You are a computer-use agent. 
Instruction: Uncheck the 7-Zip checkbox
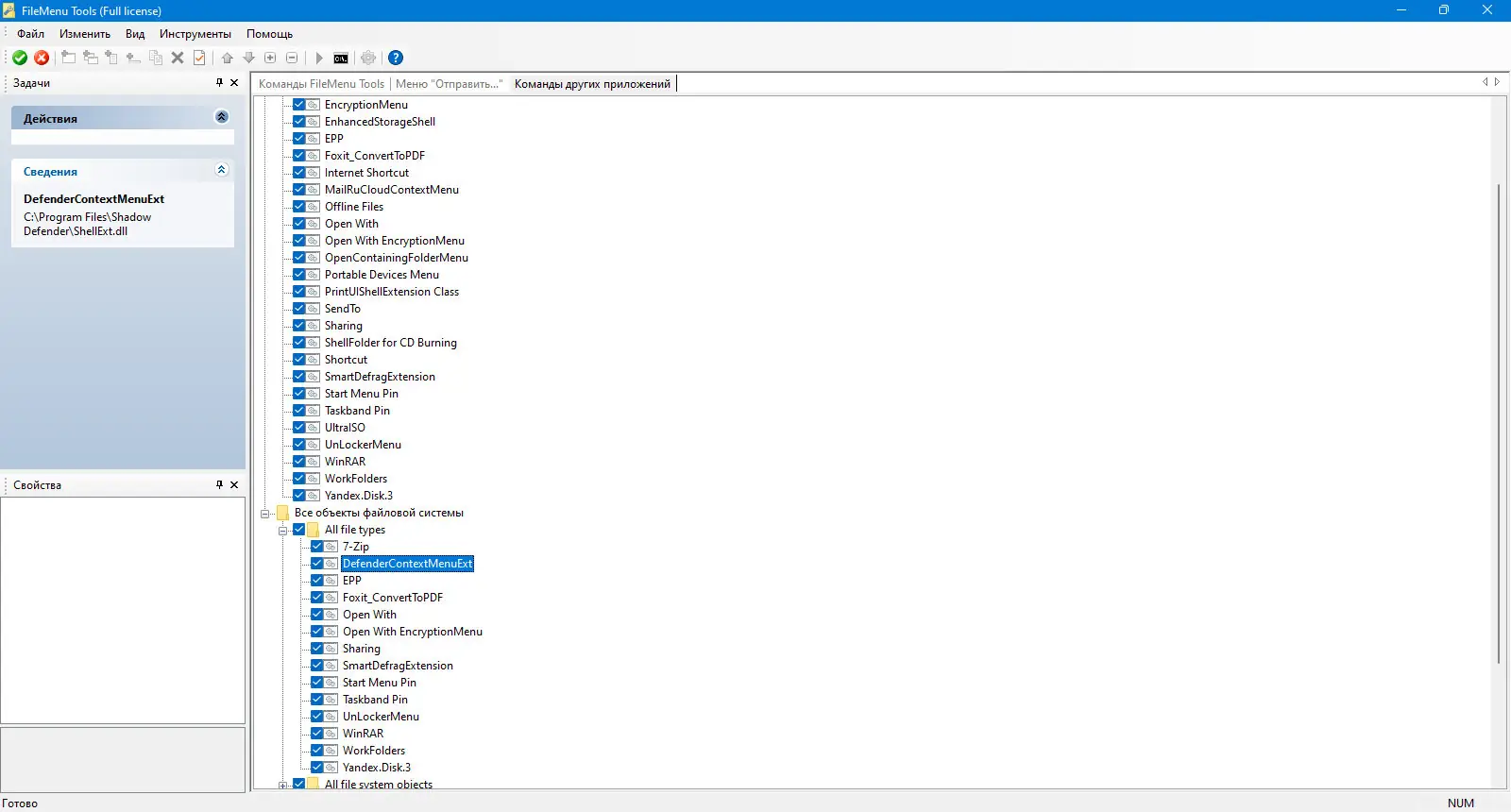pyautogui.click(x=317, y=547)
